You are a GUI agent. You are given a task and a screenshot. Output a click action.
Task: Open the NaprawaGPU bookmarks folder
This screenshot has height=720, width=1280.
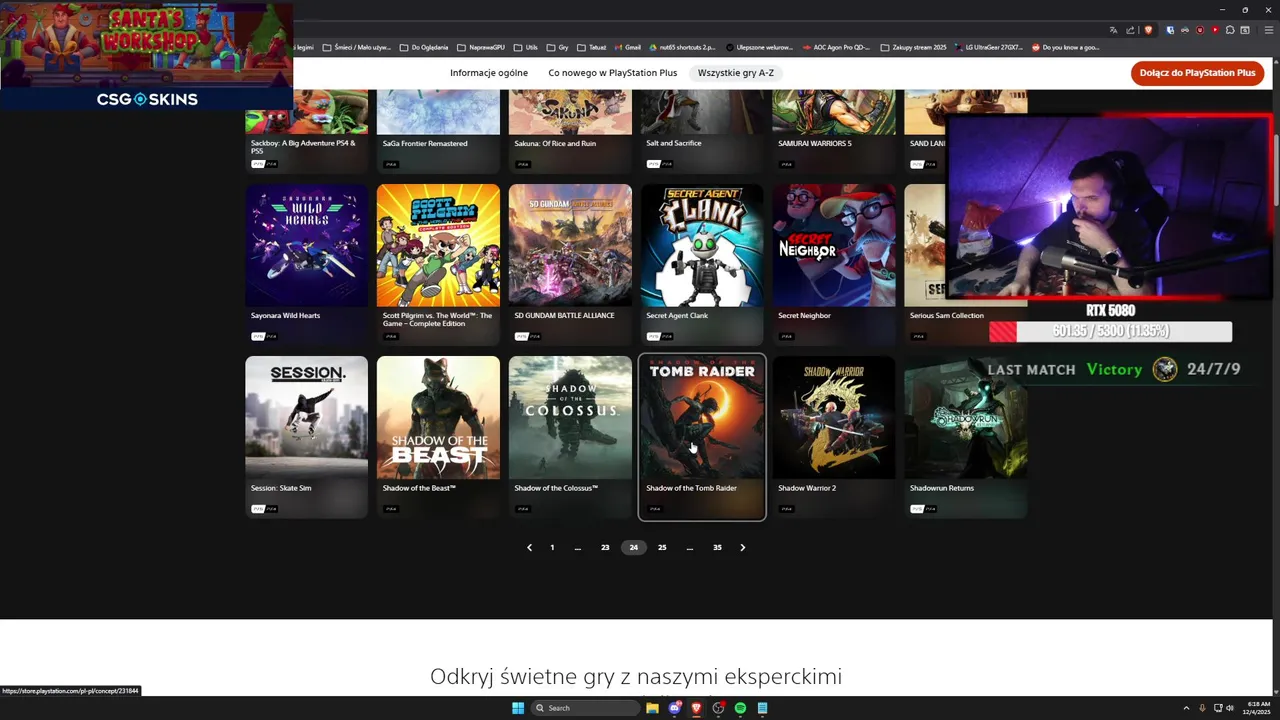pyautogui.click(x=481, y=47)
